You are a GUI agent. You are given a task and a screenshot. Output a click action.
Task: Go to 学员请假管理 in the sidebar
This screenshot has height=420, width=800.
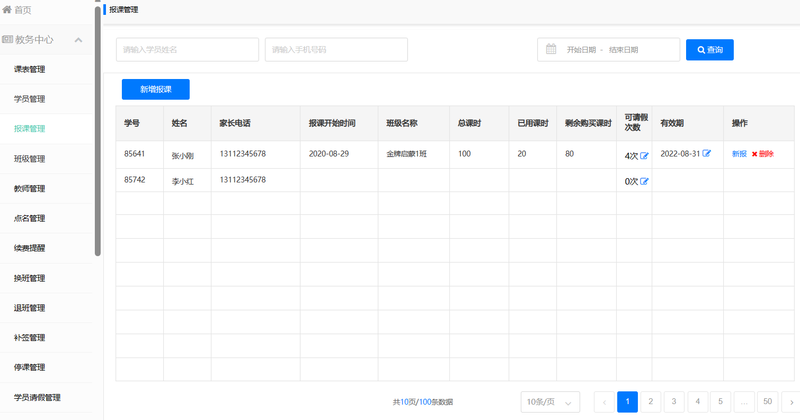(37, 397)
